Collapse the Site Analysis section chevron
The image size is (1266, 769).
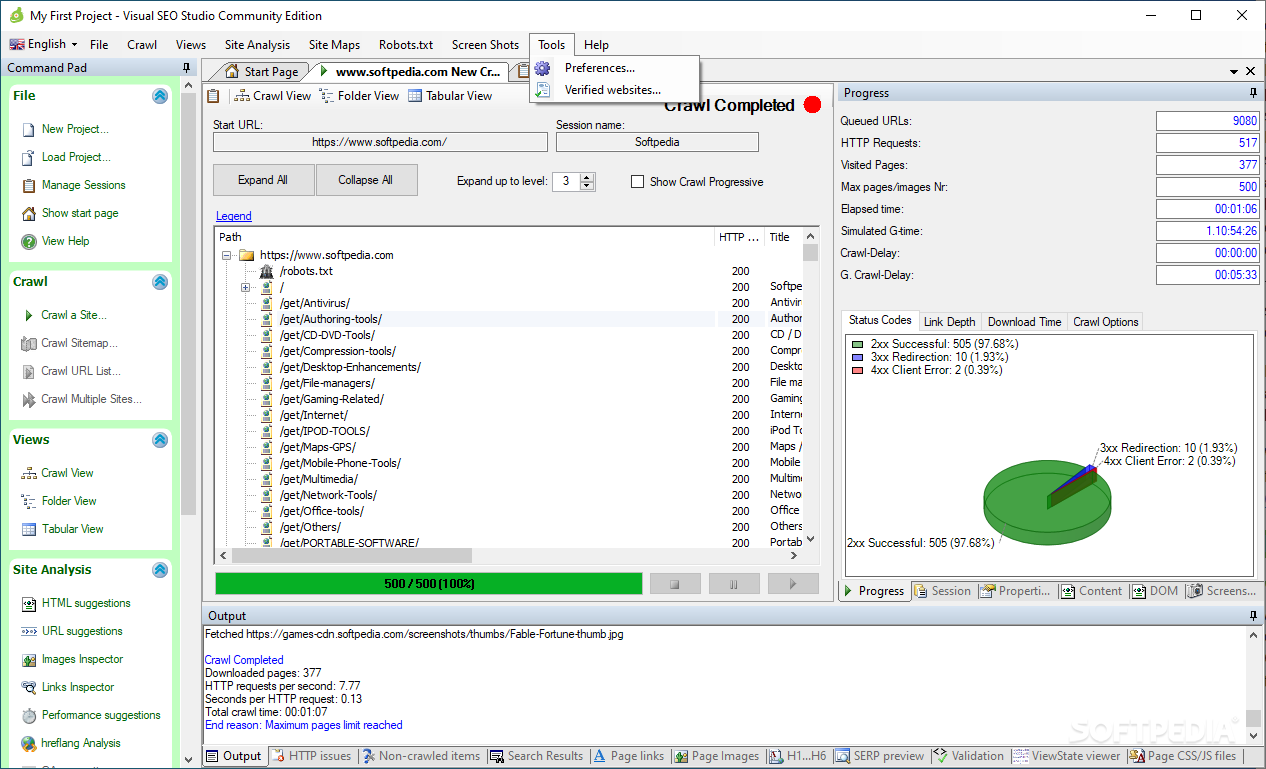[160, 570]
